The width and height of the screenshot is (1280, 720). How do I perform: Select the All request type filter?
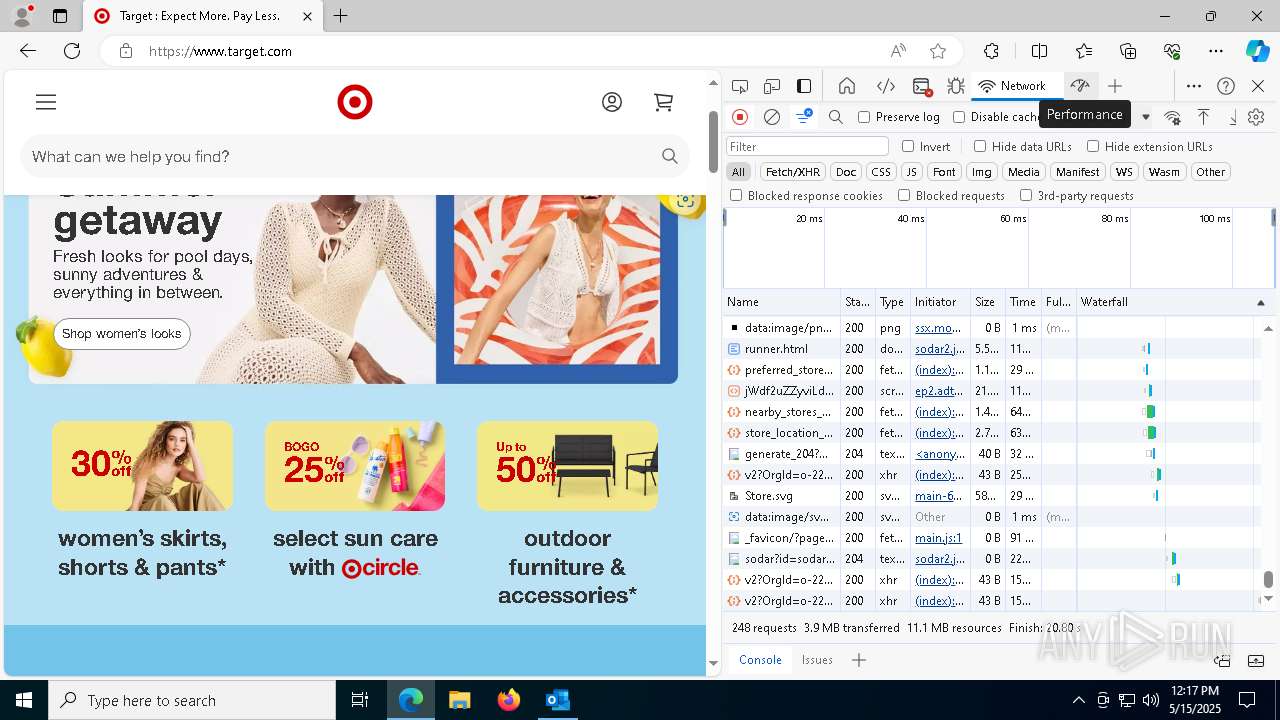click(x=738, y=172)
